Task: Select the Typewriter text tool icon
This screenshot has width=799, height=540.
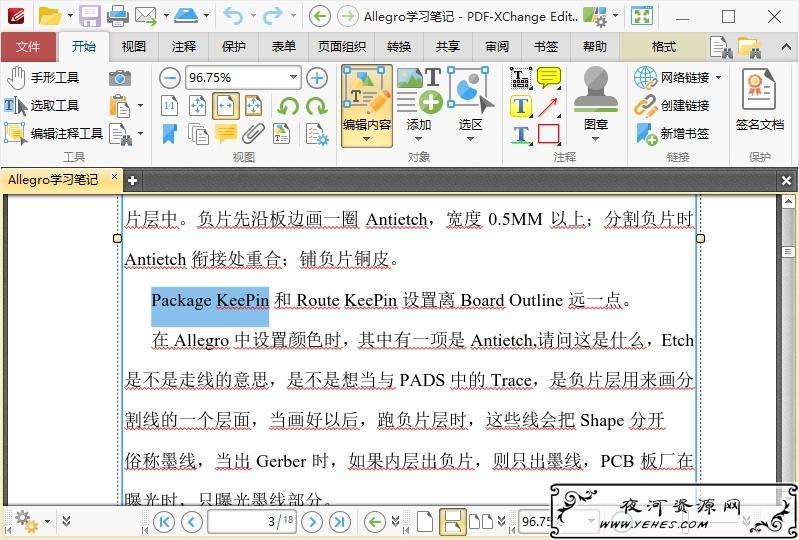Action: pyautogui.click(x=520, y=78)
